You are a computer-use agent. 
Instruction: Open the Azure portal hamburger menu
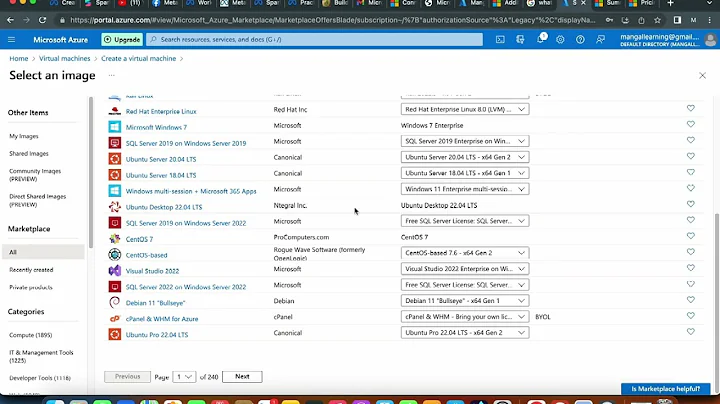click(11, 39)
